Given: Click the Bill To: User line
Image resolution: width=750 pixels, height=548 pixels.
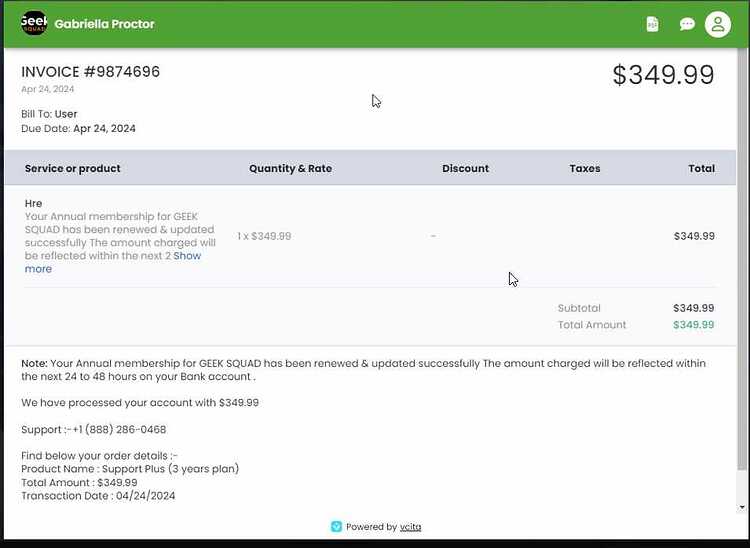Looking at the screenshot, I should click(49, 114).
